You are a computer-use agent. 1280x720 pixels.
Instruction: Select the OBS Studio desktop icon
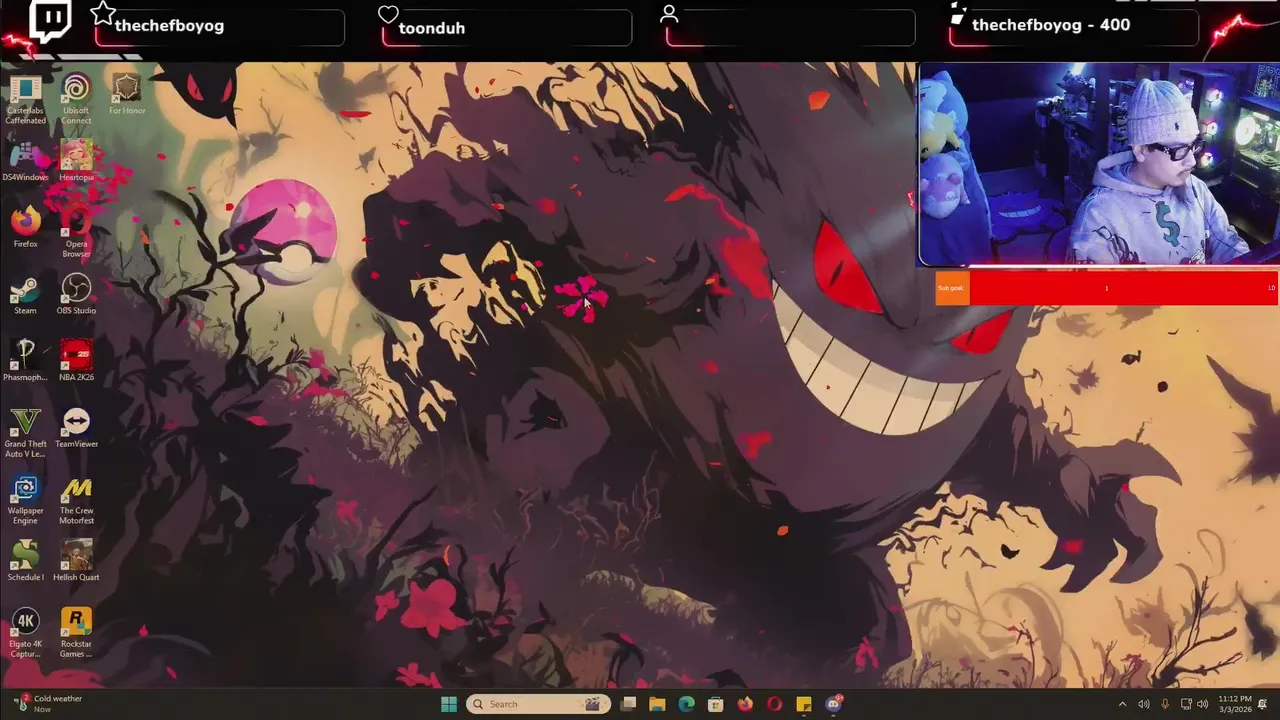(x=76, y=295)
